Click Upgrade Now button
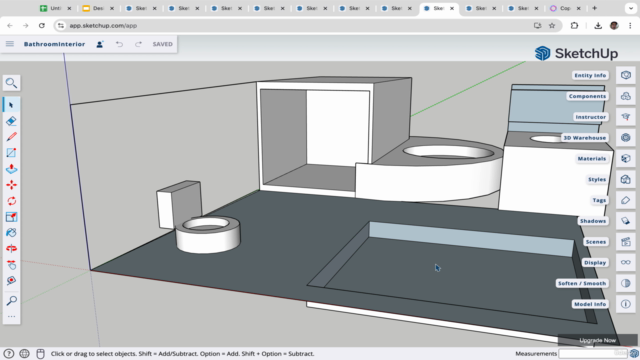The image size is (640, 360). click(x=598, y=340)
